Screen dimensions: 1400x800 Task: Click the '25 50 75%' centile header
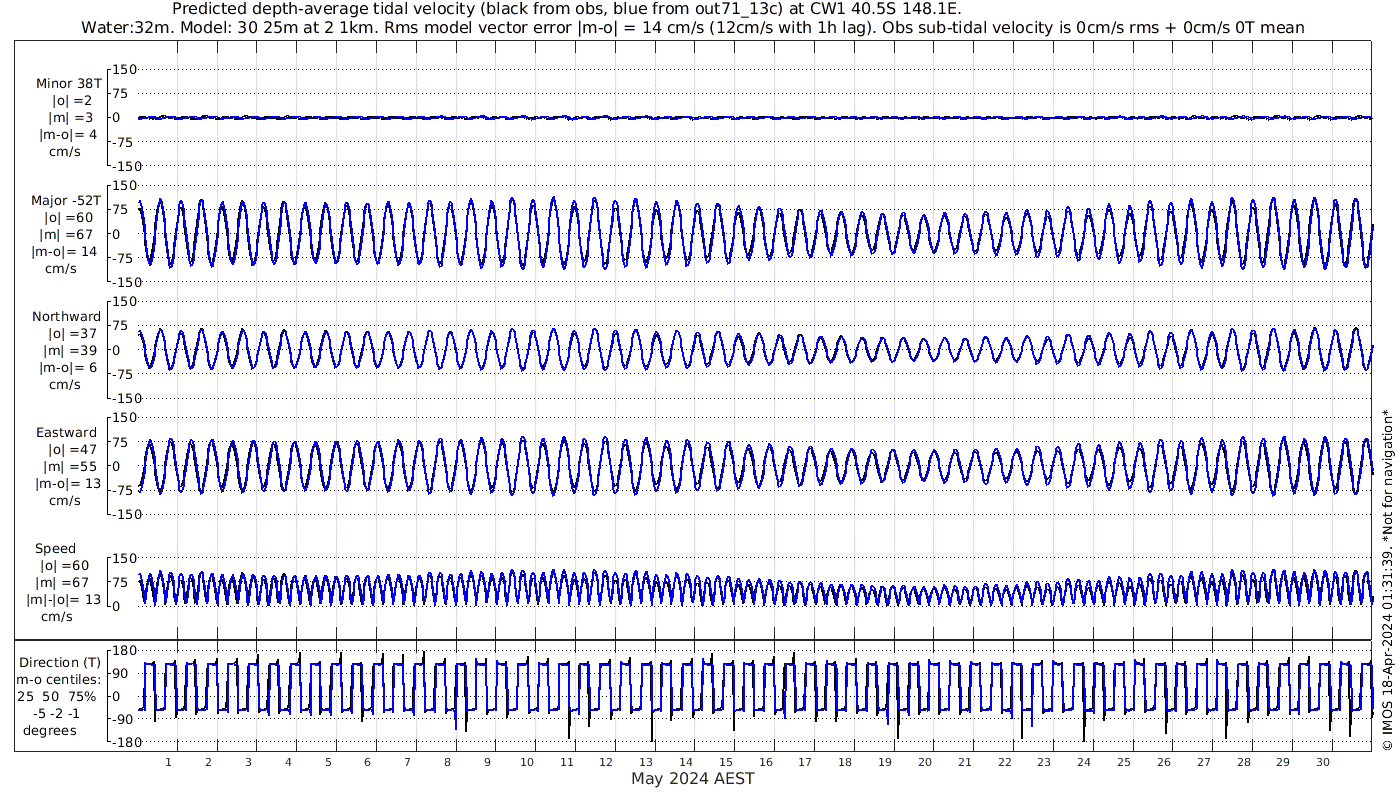point(56,697)
